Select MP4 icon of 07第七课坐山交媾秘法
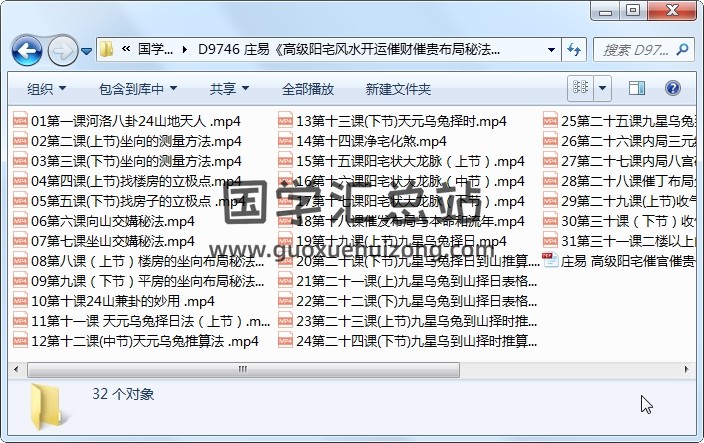This screenshot has width=704, height=443. [20, 241]
